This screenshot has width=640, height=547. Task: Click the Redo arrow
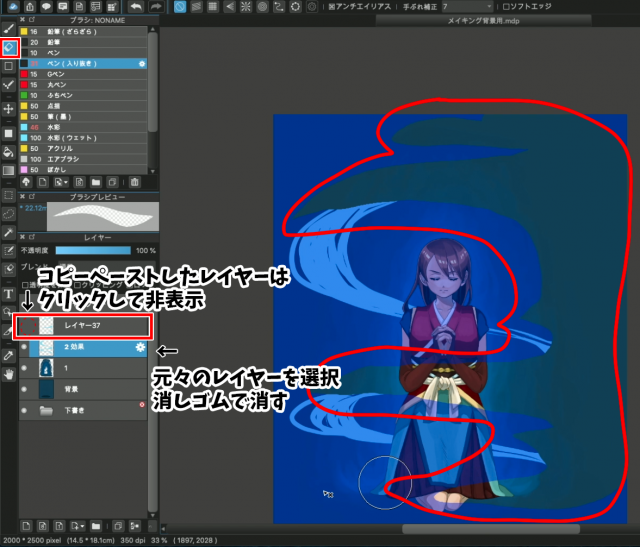click(156, 7)
